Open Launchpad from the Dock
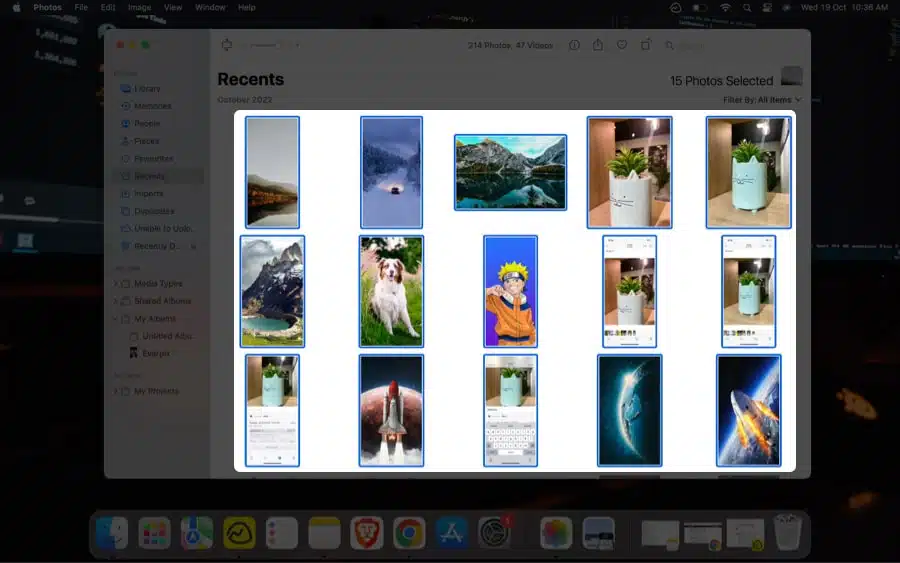 click(154, 533)
